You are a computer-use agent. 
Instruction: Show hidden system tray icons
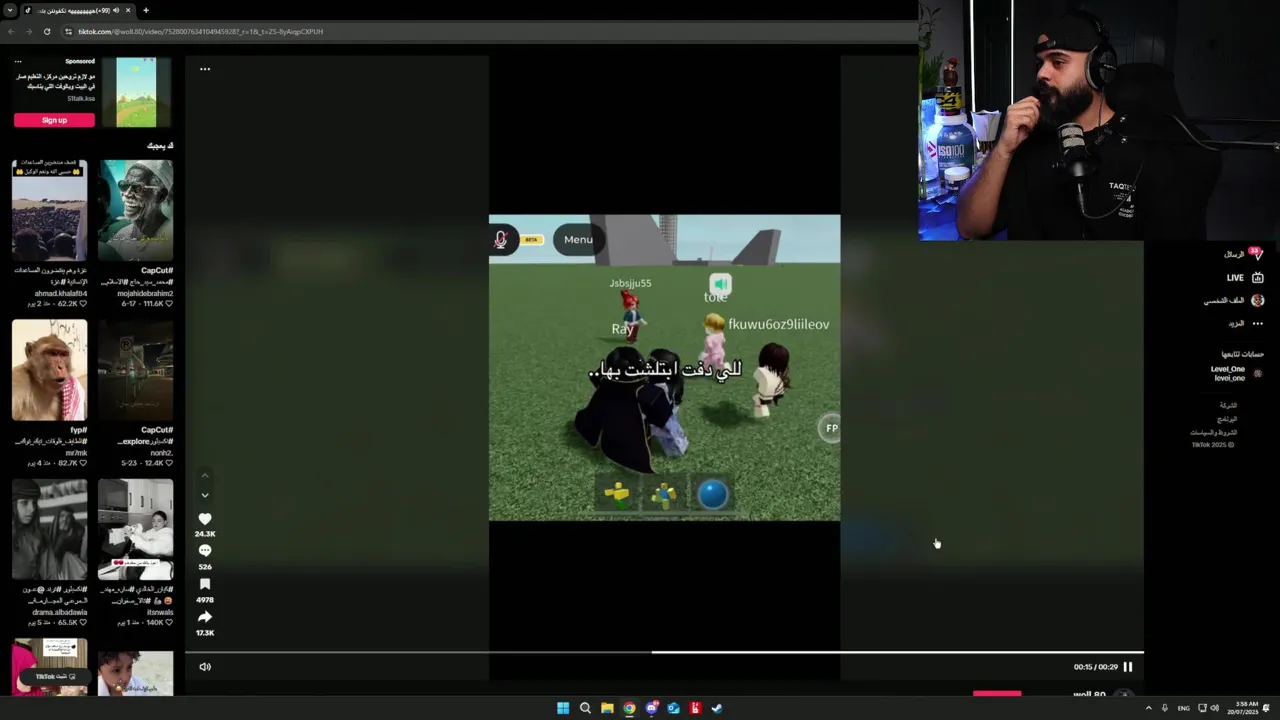click(x=1148, y=708)
